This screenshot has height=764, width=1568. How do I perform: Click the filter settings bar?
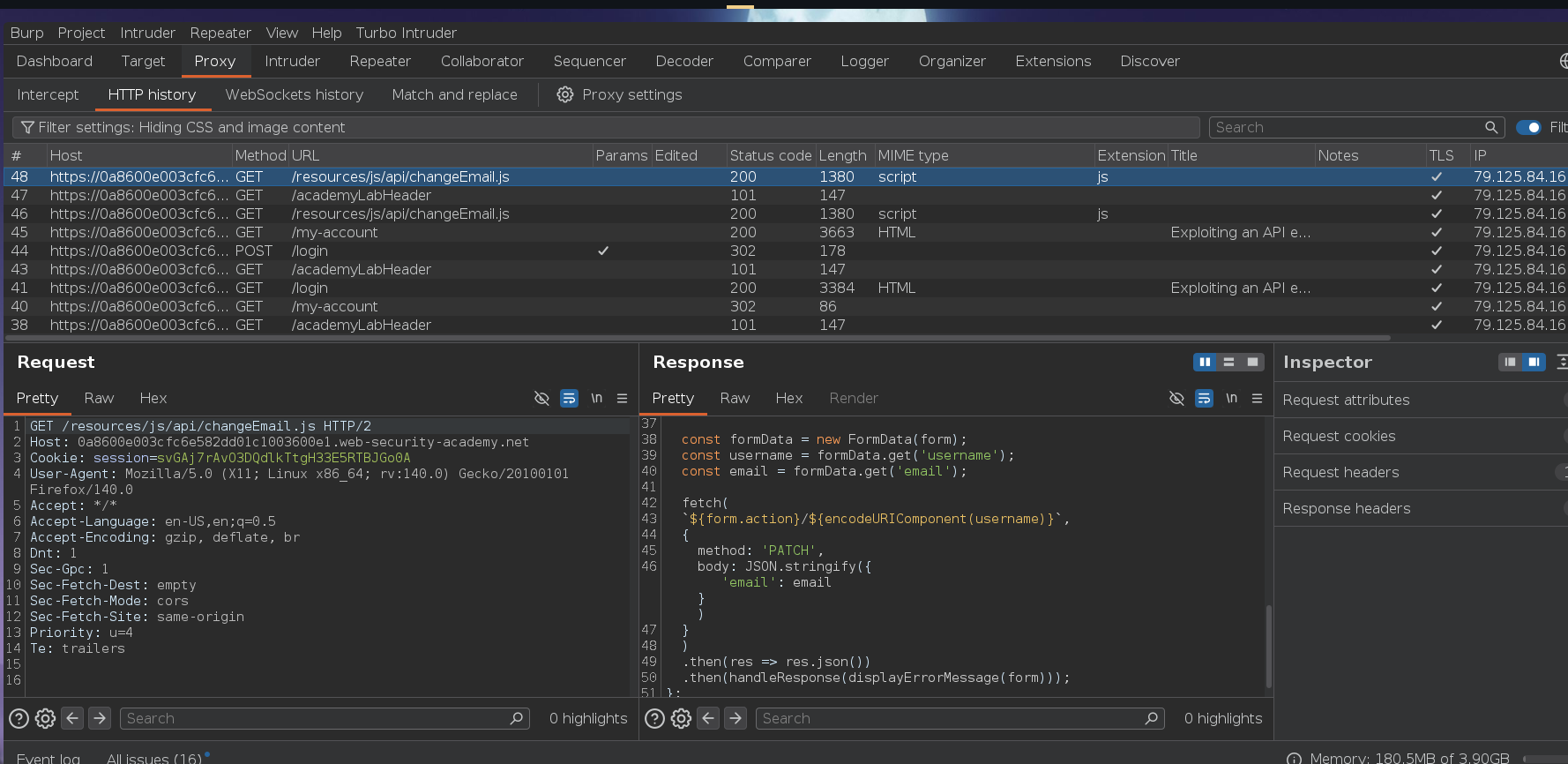606,127
